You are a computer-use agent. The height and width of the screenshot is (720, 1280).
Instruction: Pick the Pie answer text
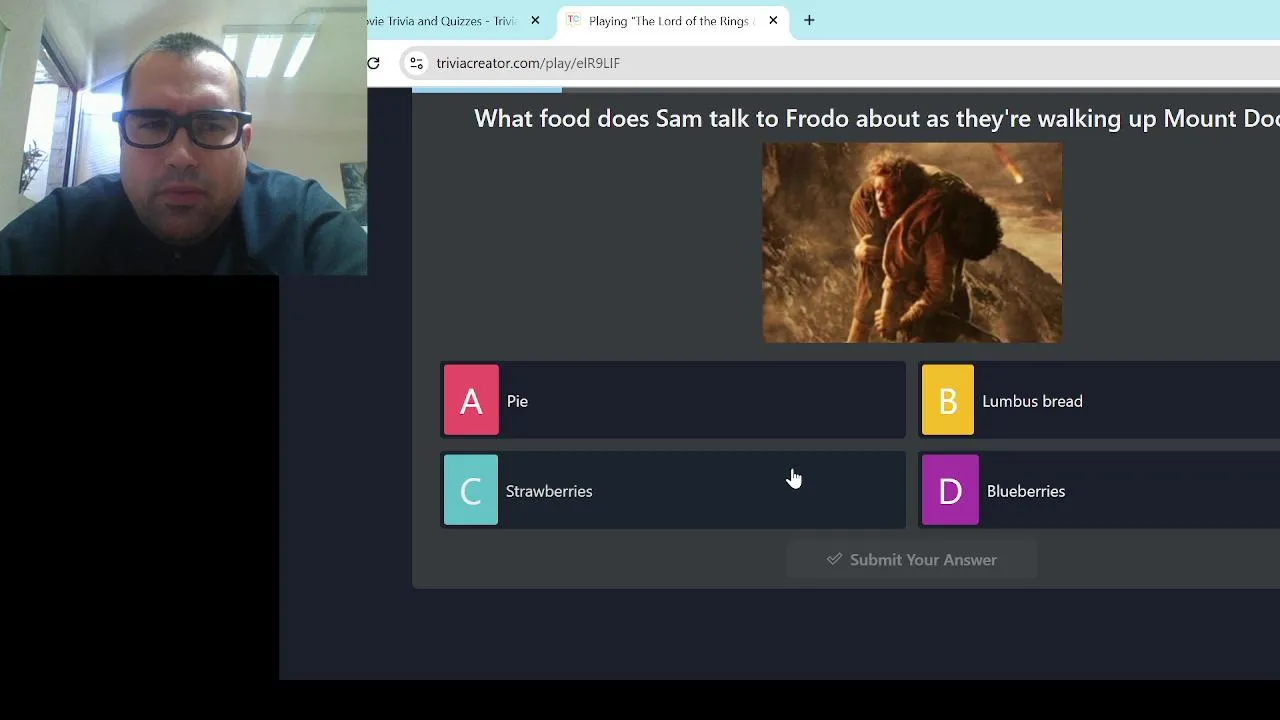click(x=517, y=401)
